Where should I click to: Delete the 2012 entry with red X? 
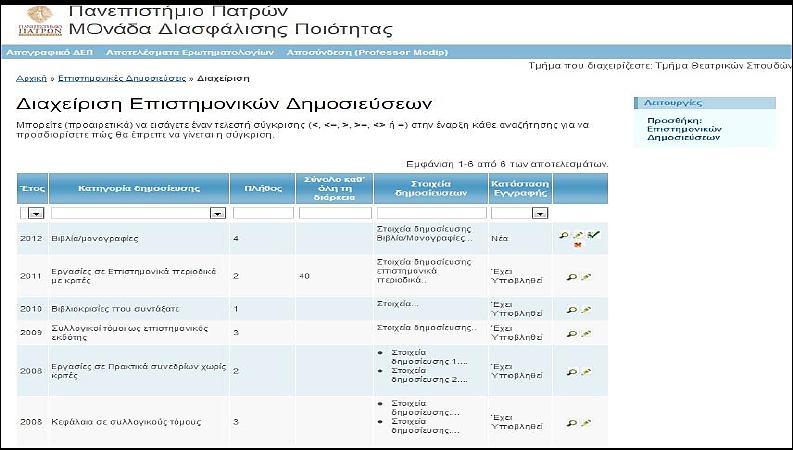coord(578,245)
